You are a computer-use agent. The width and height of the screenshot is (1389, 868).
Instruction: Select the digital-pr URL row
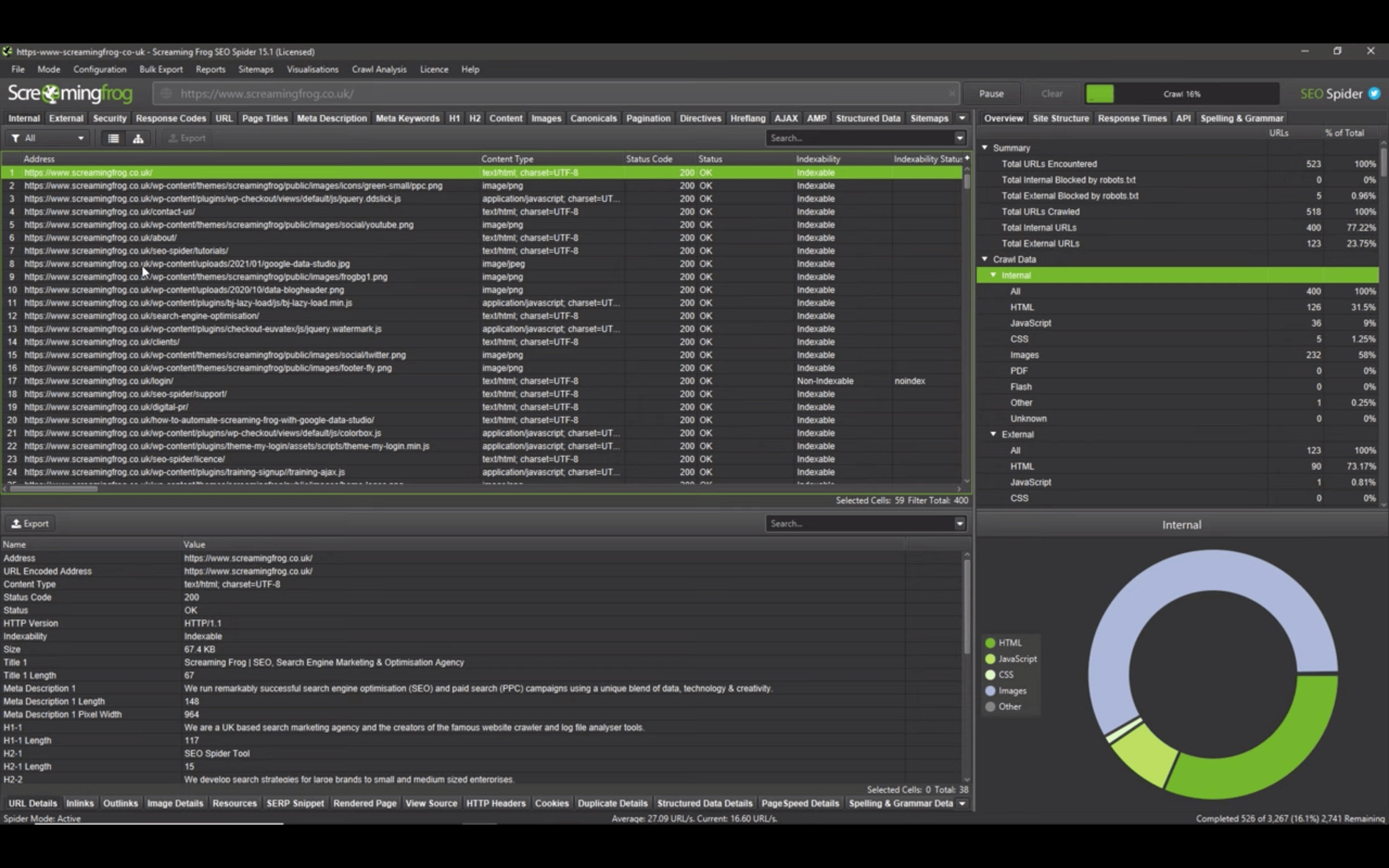(481, 406)
